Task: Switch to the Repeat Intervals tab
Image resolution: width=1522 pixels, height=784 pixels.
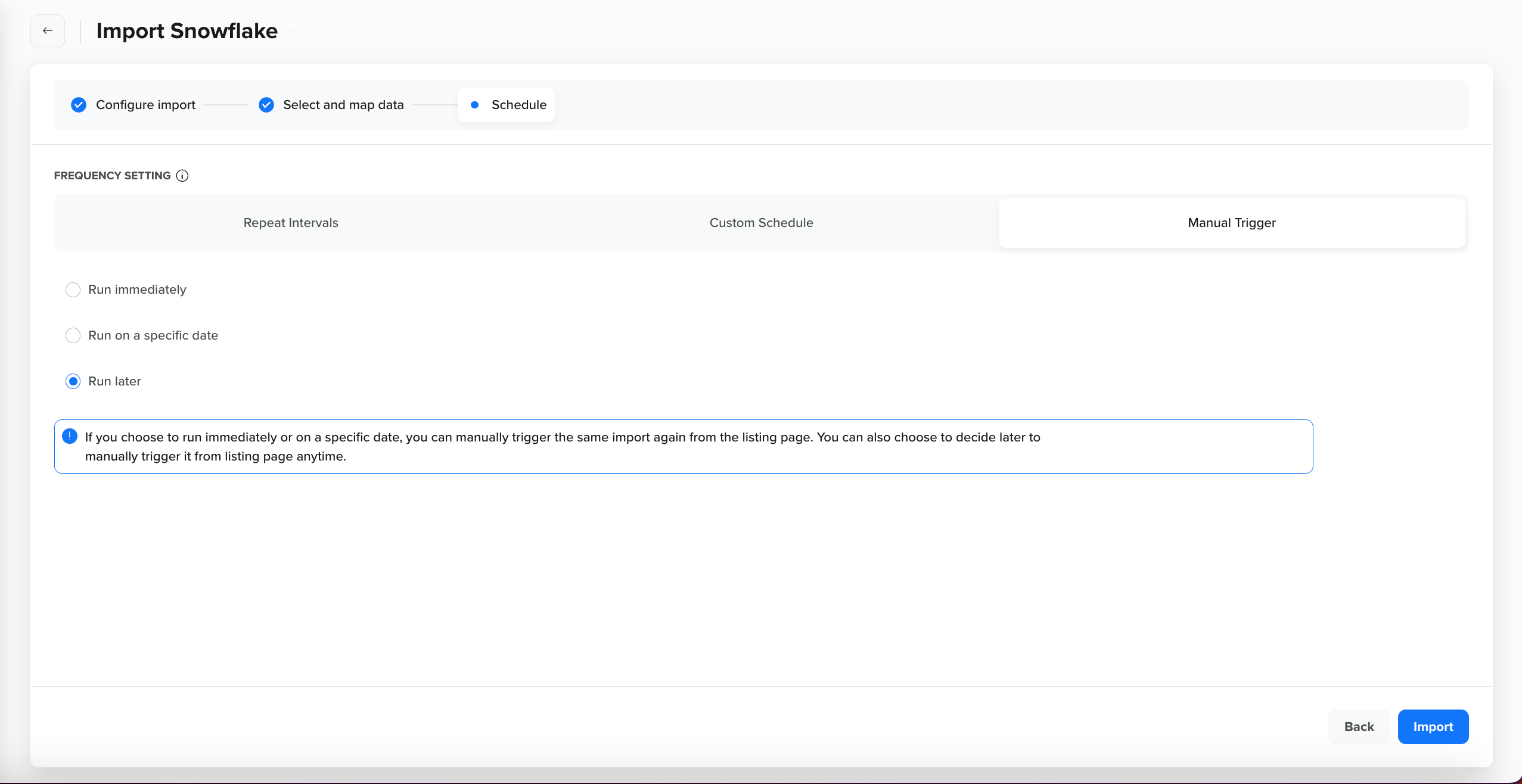Action: tap(291, 223)
